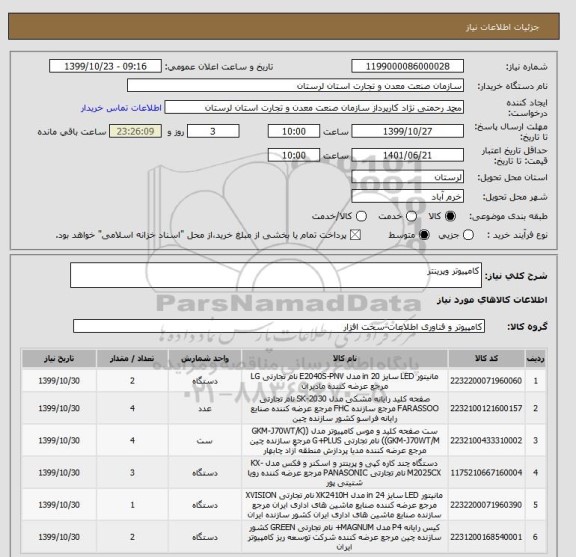Open the اطلاعات تماس خریدار link
The height and width of the screenshot is (557, 576).
pos(121,108)
